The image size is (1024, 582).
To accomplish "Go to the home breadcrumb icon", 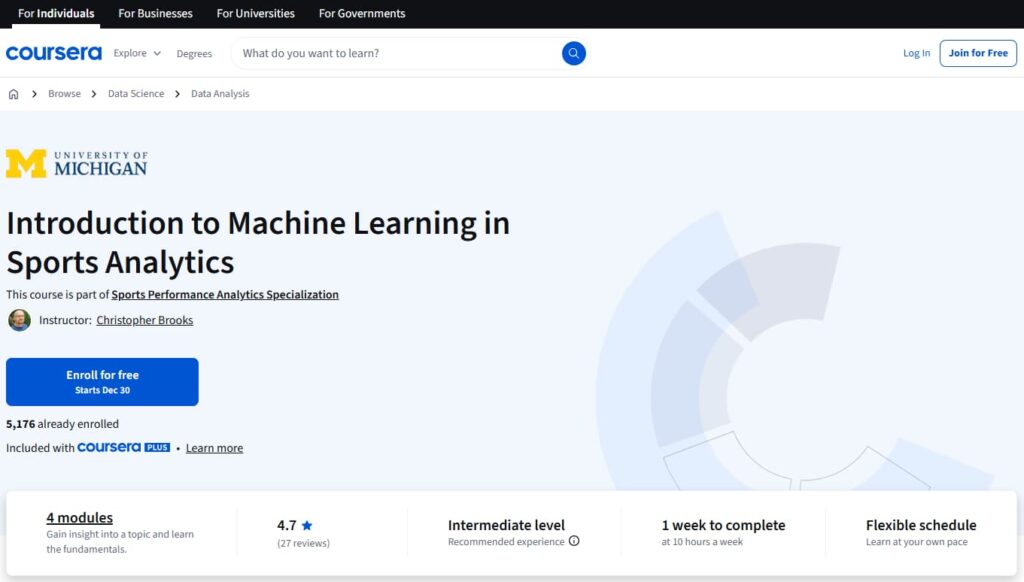I will pos(13,94).
